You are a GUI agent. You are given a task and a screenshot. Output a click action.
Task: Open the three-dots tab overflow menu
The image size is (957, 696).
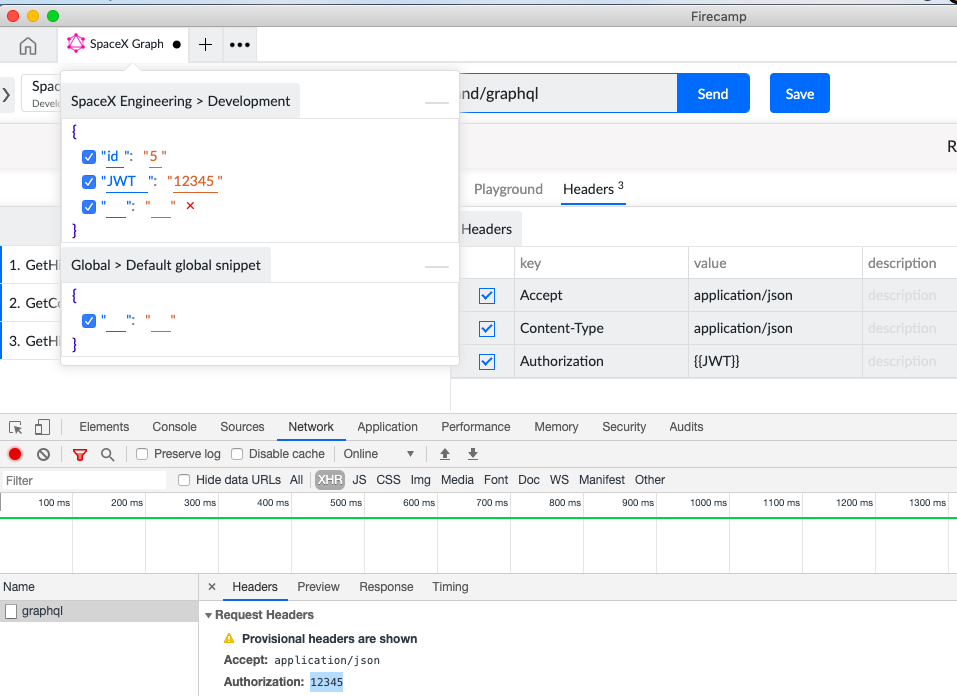tap(240, 45)
